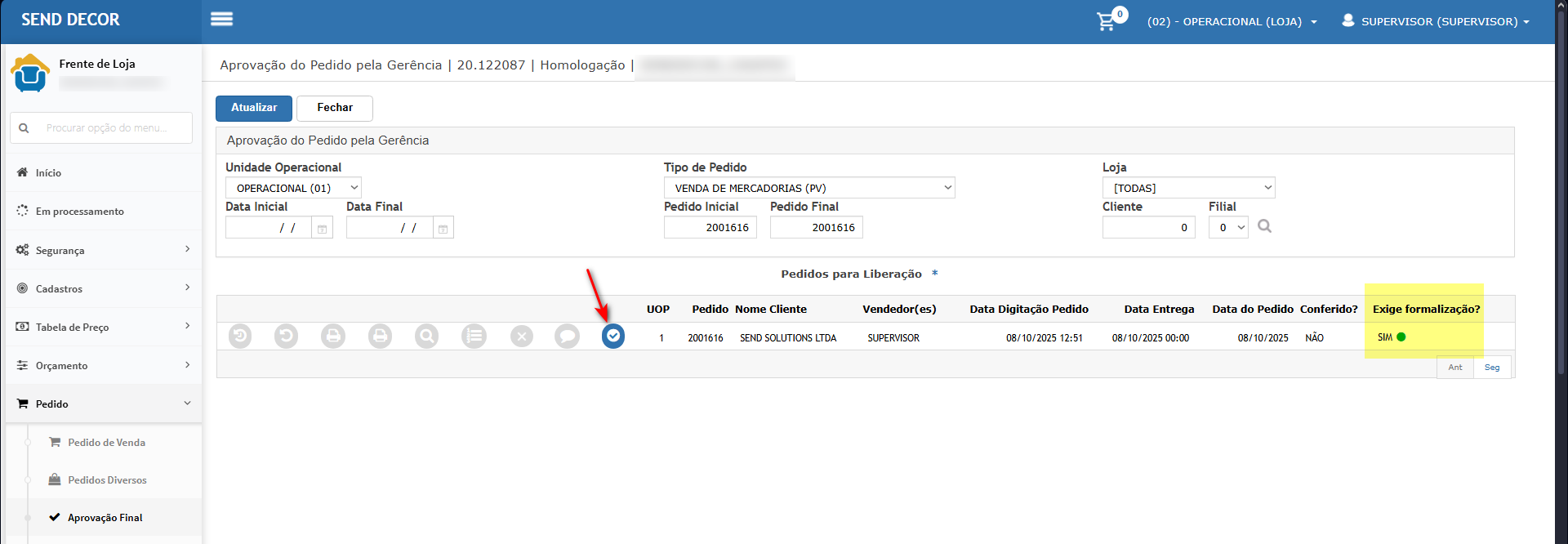
Task: Expand the Unidade Operacional combo box
Action: (293, 188)
